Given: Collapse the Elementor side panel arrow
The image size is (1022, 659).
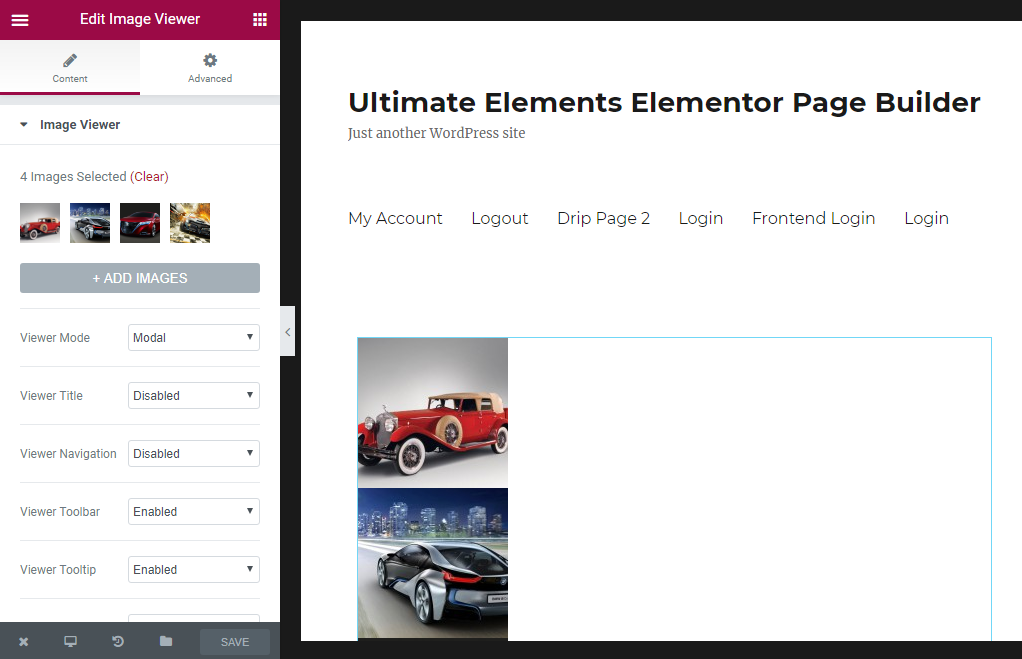Looking at the screenshot, I should coord(287,331).
